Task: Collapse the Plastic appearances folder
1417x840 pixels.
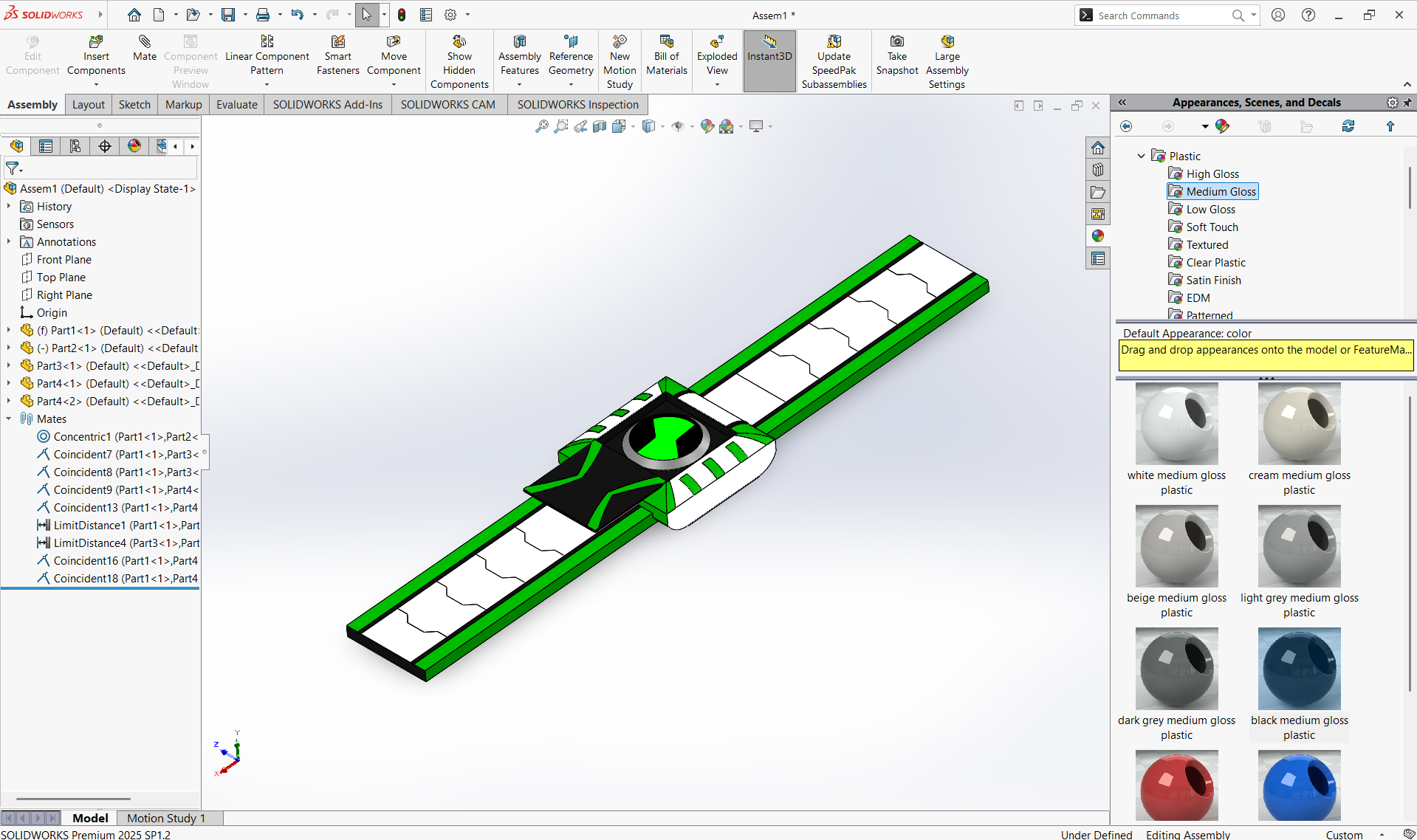Action: coord(1141,156)
